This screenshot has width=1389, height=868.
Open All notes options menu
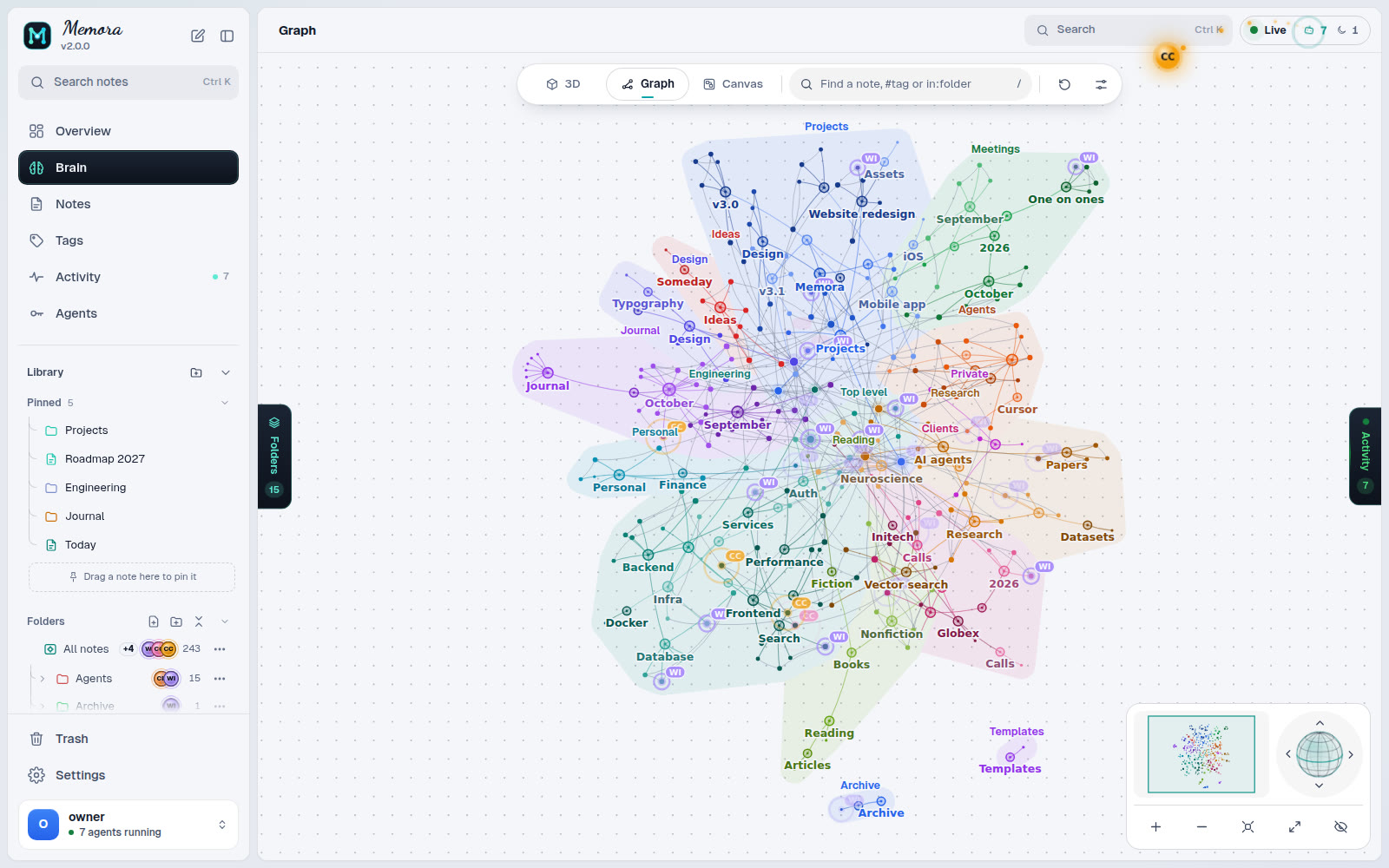[220, 649]
